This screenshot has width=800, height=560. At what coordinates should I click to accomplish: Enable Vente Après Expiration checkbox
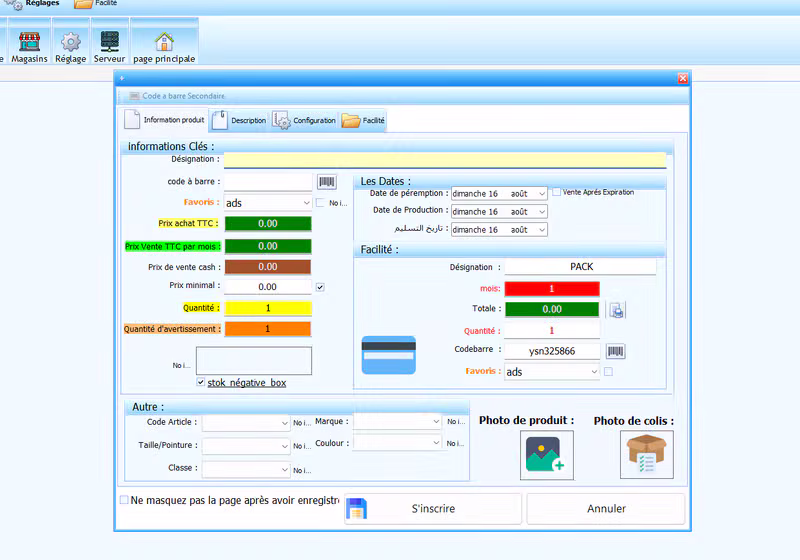pyautogui.click(x=557, y=192)
